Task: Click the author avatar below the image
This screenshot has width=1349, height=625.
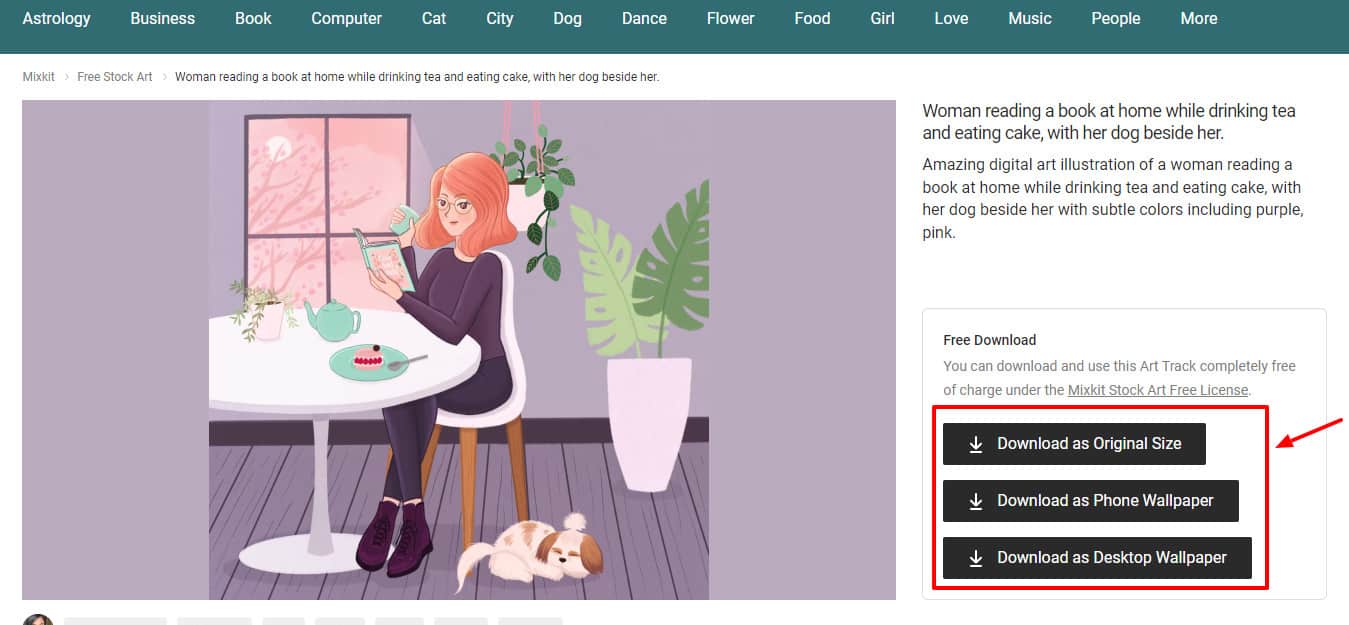Action: tap(38, 619)
